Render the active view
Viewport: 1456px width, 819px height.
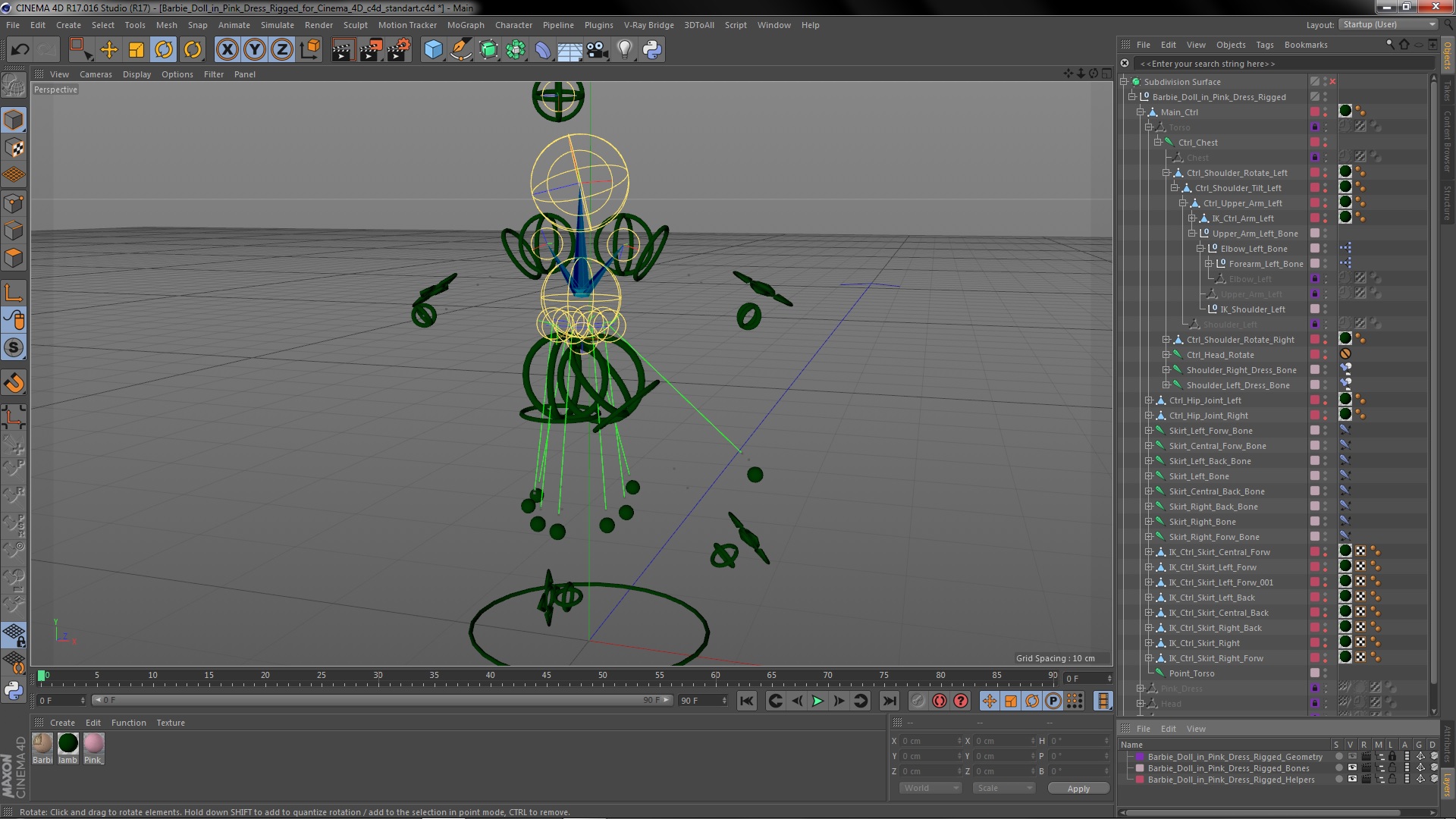pos(343,50)
